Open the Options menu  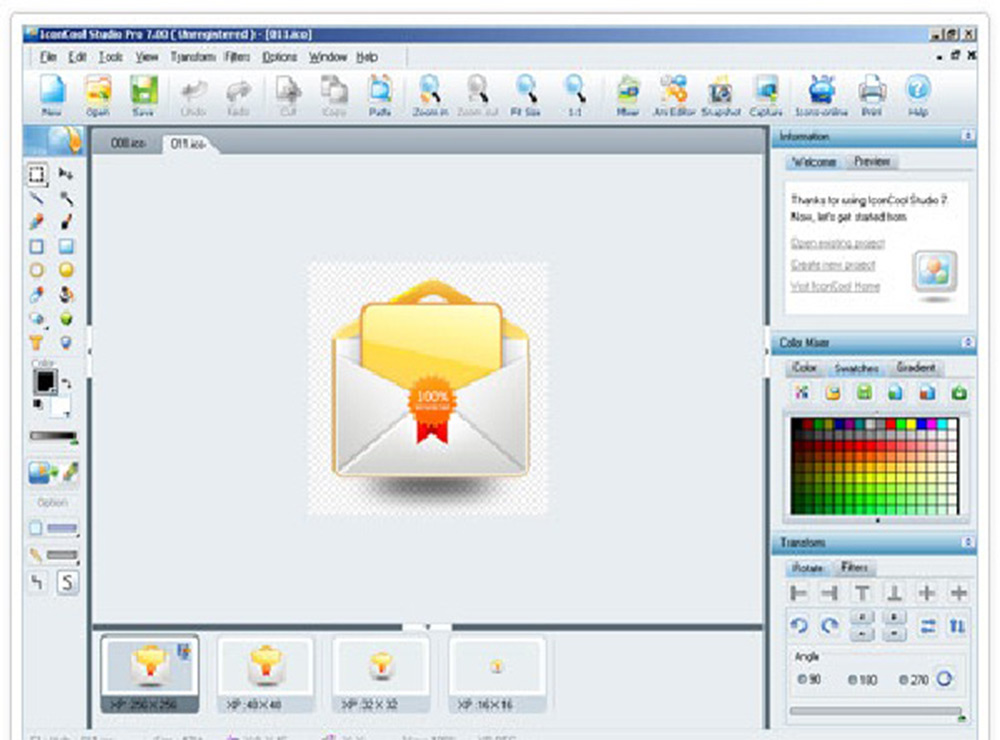(x=279, y=57)
